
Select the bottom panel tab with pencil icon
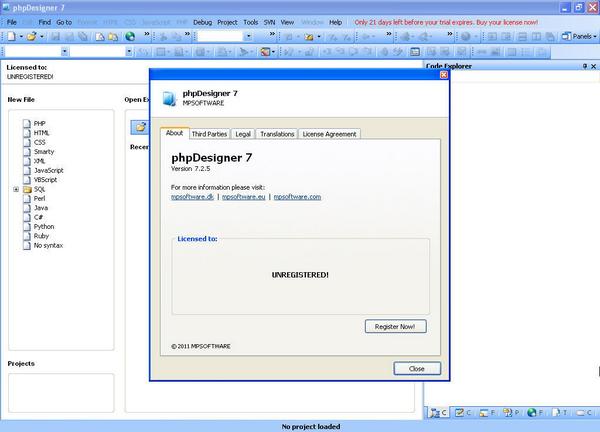point(463,412)
